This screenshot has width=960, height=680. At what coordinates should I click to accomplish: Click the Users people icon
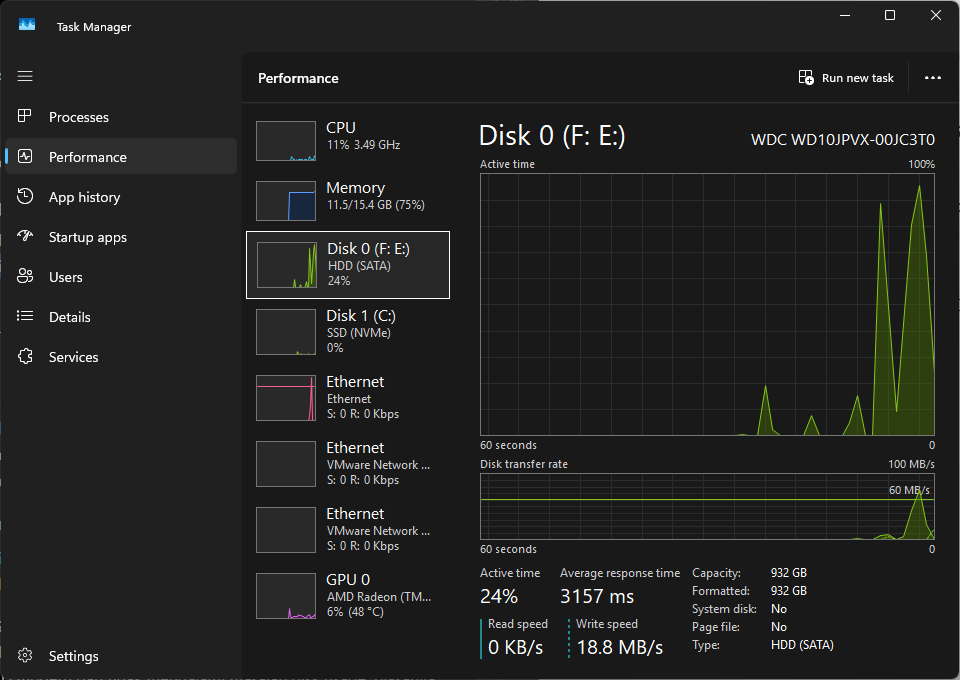[x=25, y=276]
